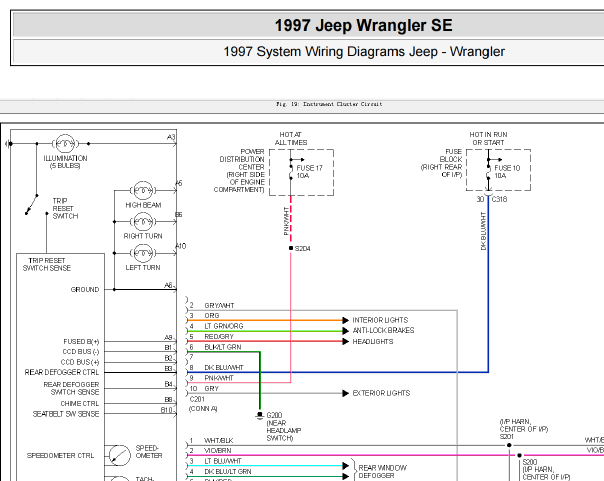This screenshot has height=481, width=604.
Task: Click the FUSE 10 10A label
Action: [507, 172]
